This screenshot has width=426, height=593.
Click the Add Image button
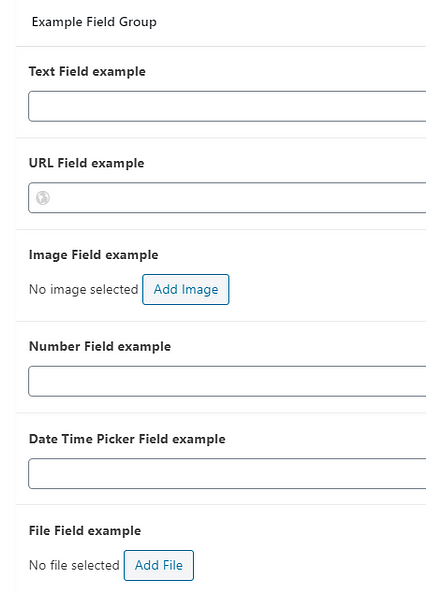coord(186,290)
